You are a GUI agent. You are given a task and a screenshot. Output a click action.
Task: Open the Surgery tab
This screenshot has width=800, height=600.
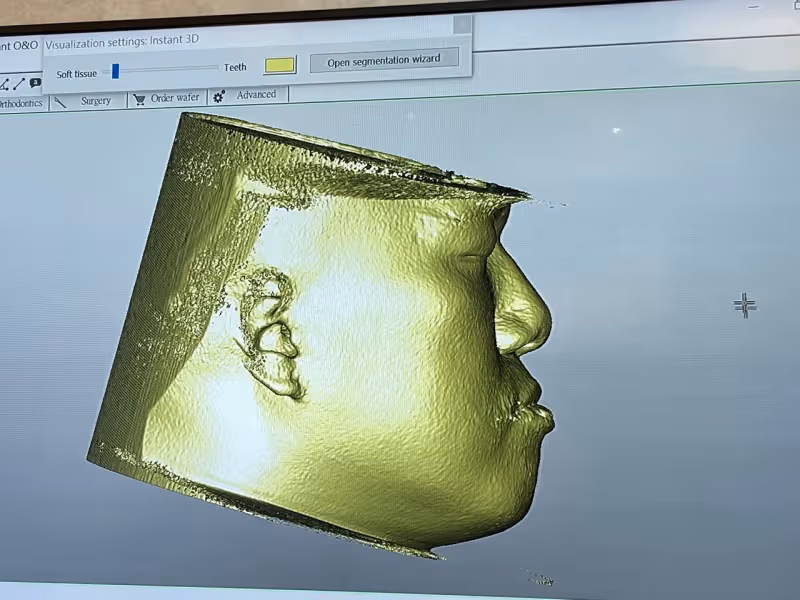click(x=88, y=101)
